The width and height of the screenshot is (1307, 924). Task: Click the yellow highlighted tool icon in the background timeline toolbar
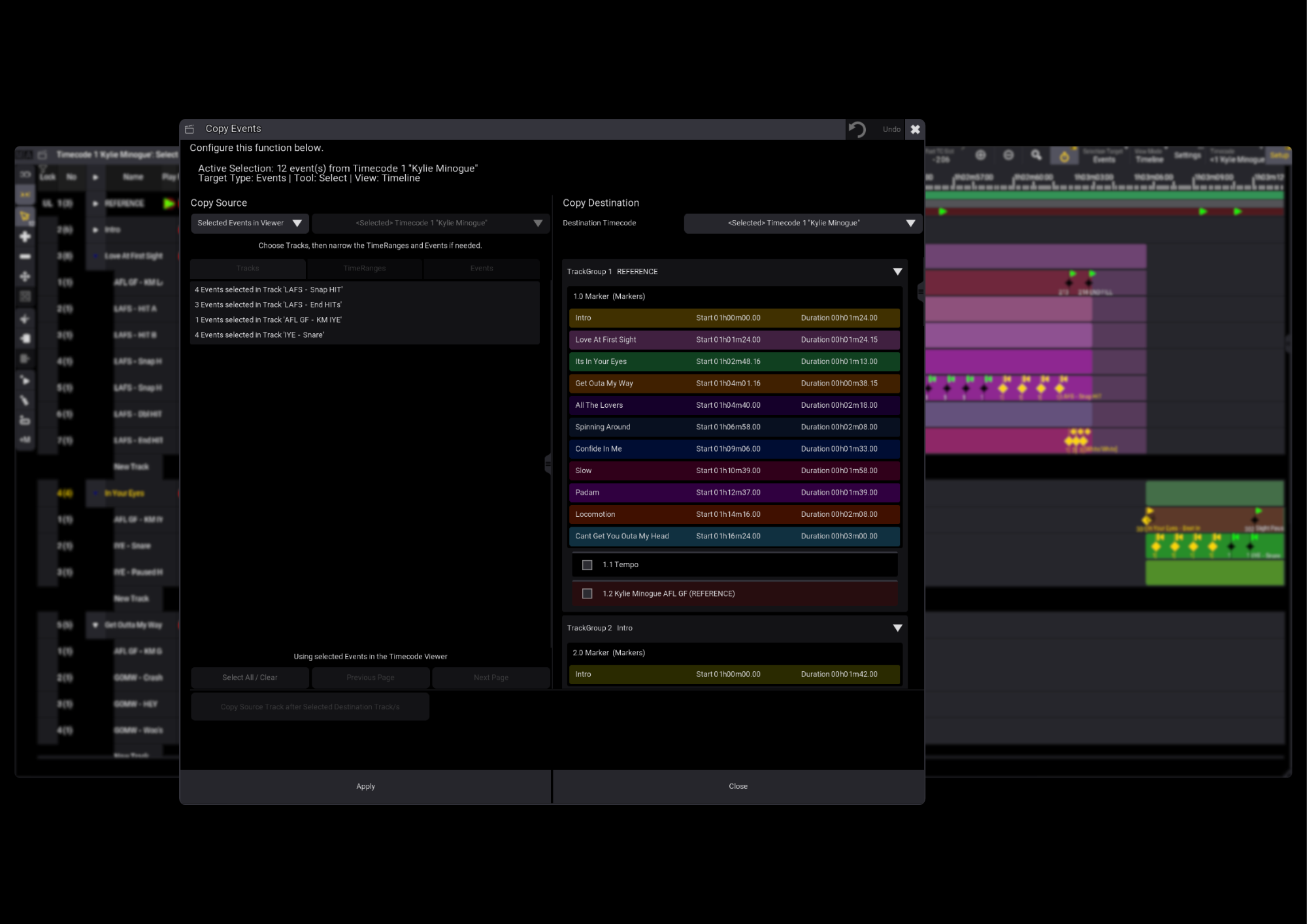[x=1064, y=156]
